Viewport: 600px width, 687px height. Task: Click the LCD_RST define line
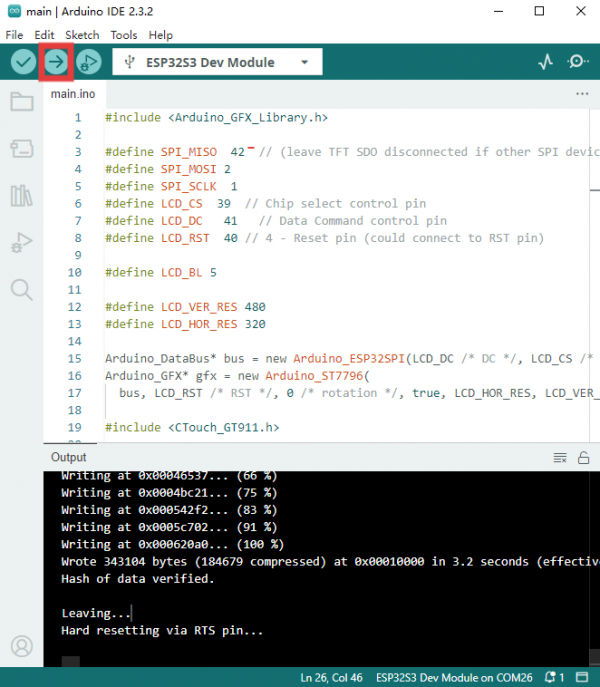[325, 238]
